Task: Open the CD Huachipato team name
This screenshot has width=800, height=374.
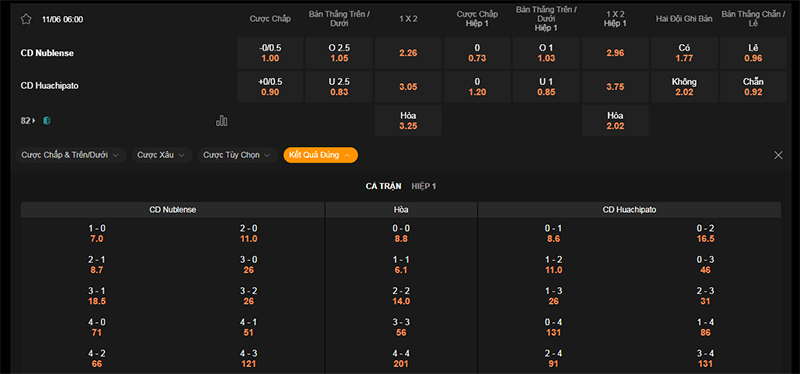Action: [x=49, y=86]
